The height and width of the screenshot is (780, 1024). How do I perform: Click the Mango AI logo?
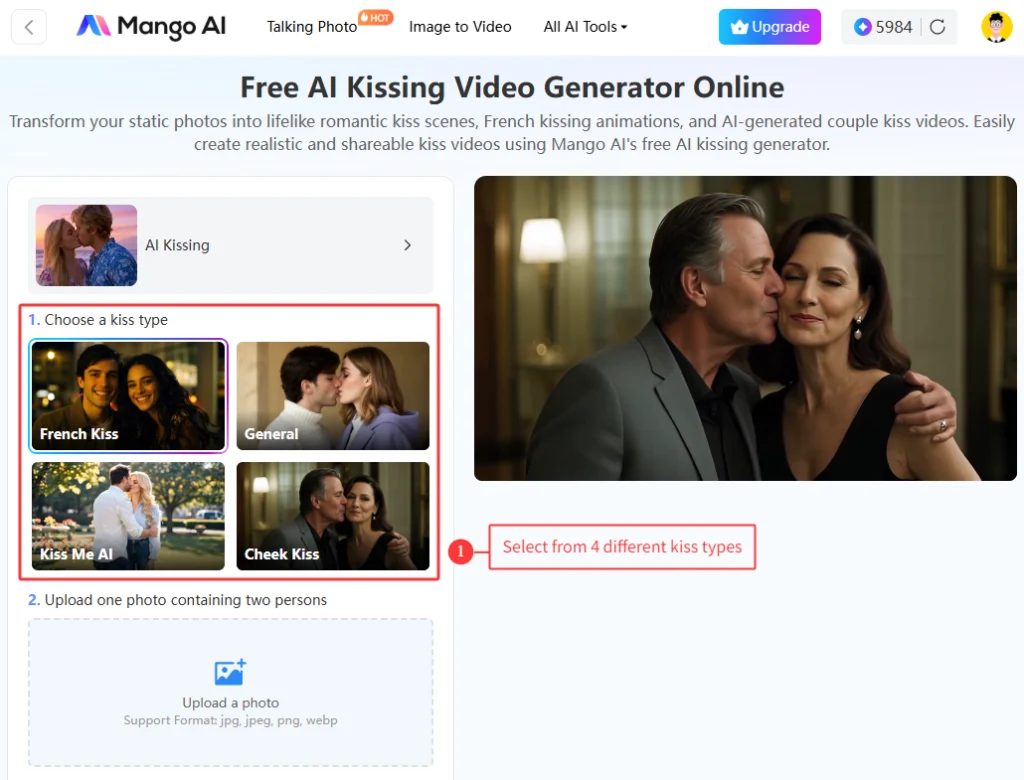(150, 27)
